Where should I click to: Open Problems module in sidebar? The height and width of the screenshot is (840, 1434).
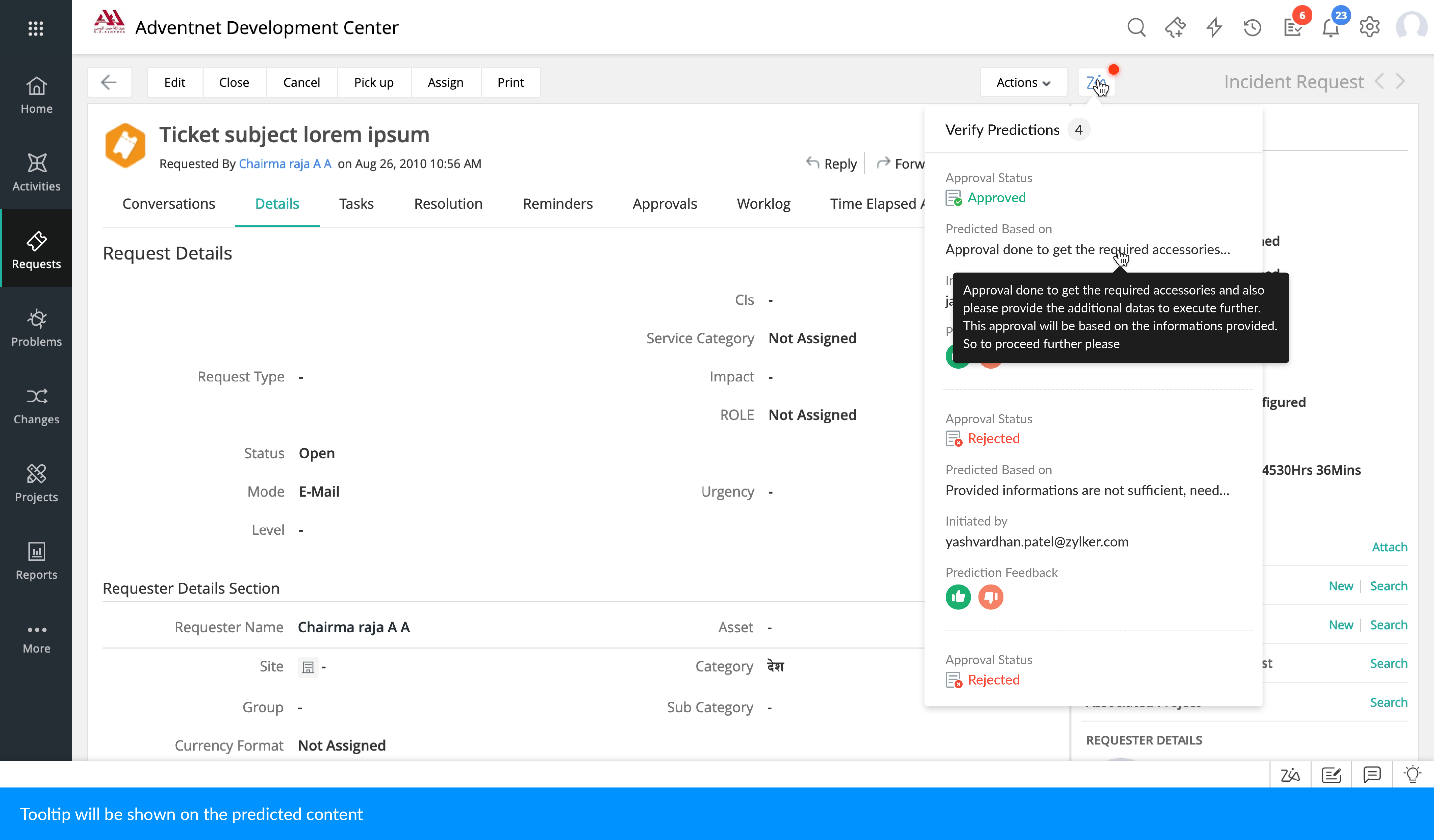[x=37, y=327]
